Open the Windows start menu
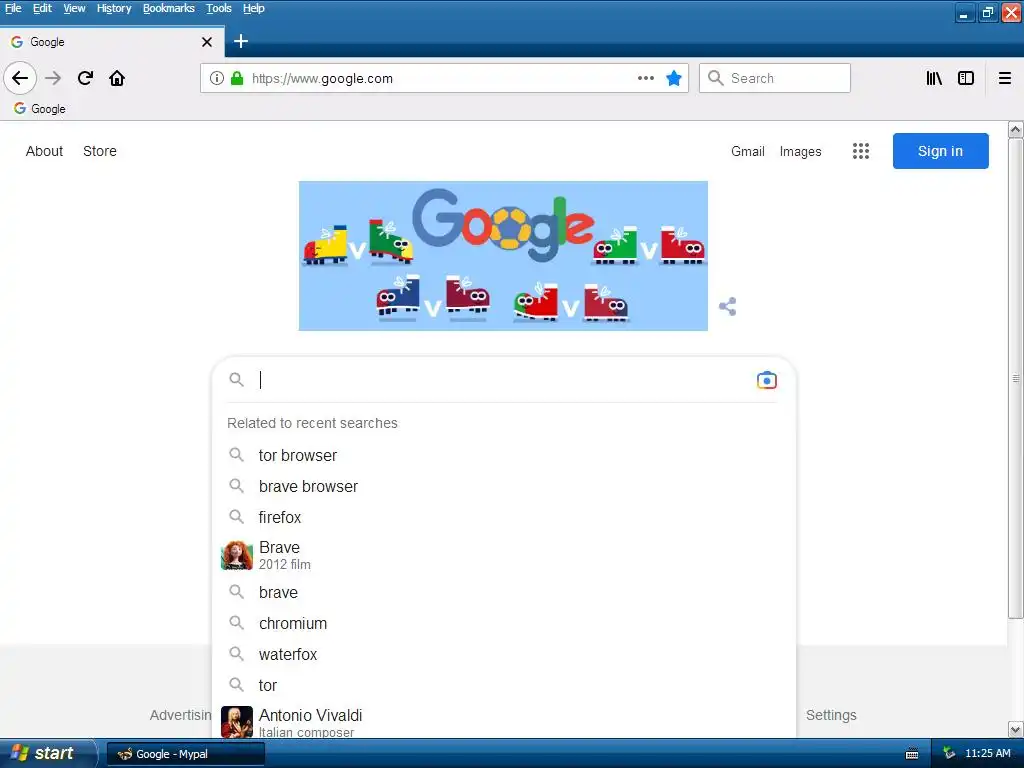The height and width of the screenshot is (768, 1024). point(47,753)
